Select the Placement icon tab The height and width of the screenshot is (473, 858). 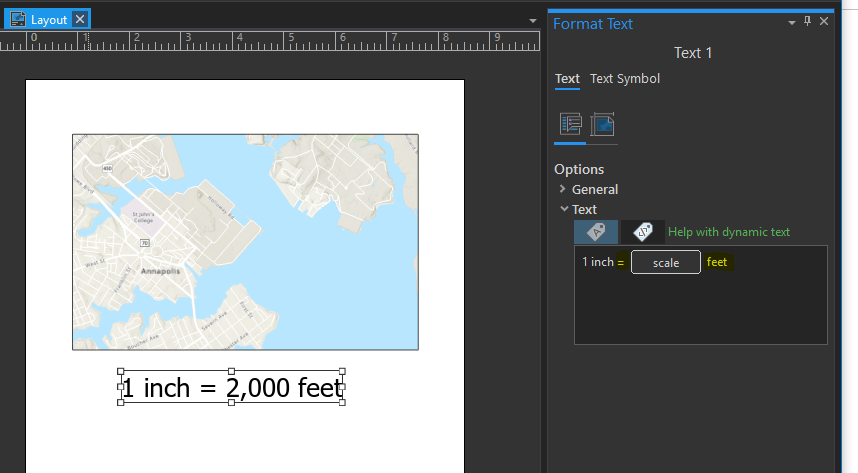click(x=602, y=125)
